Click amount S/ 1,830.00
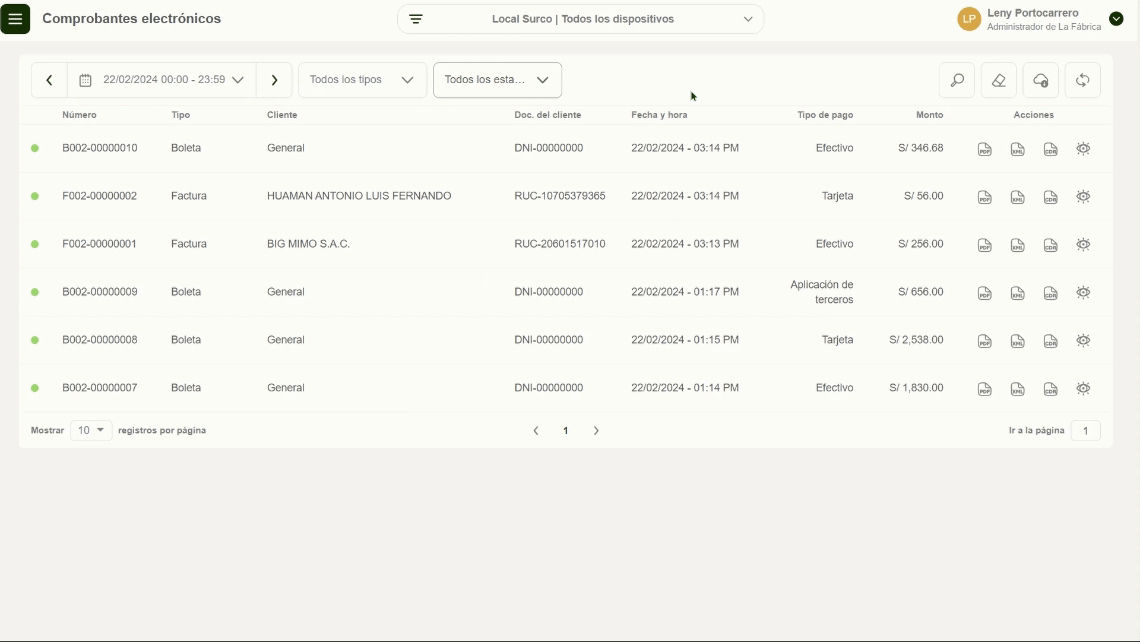 [x=916, y=388]
